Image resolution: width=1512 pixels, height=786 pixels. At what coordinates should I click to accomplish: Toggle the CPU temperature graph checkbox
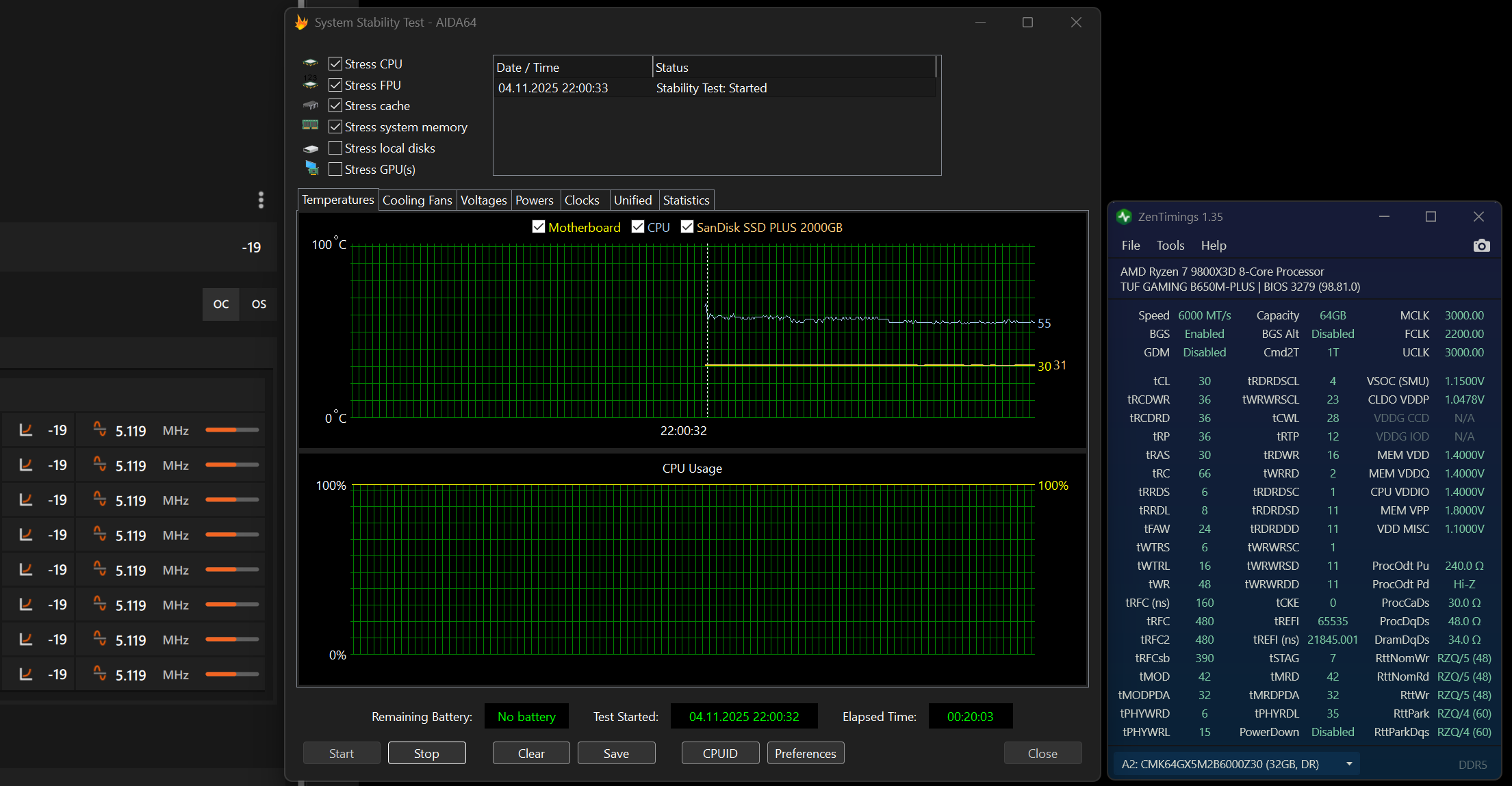tap(638, 227)
